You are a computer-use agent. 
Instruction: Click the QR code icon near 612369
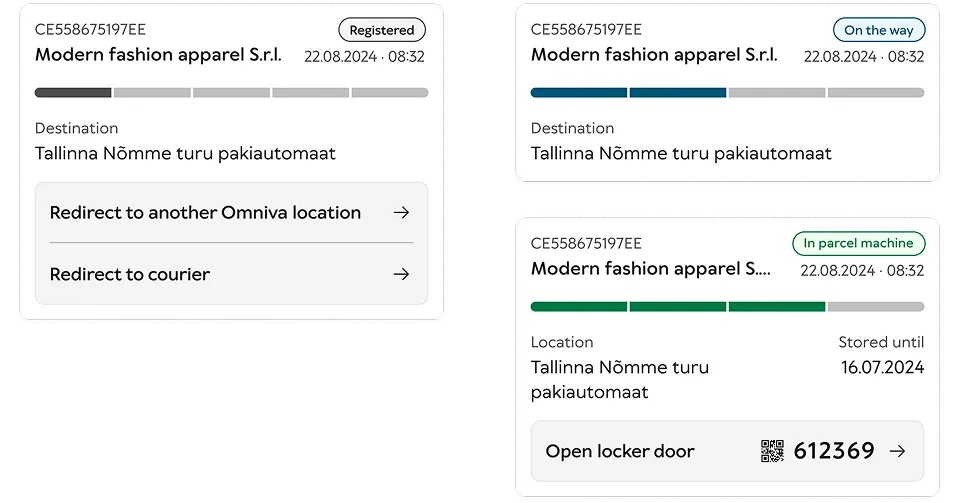click(x=772, y=451)
